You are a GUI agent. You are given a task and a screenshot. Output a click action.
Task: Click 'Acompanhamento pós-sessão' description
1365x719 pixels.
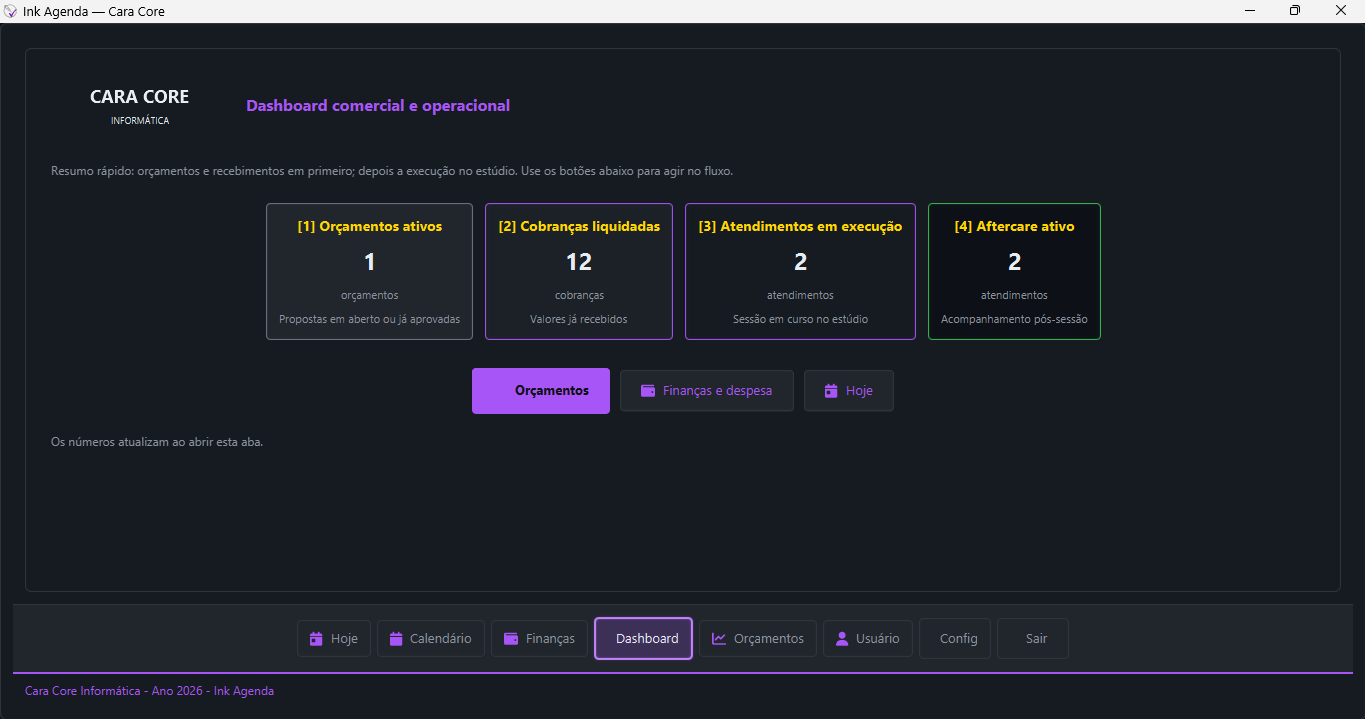click(1014, 320)
